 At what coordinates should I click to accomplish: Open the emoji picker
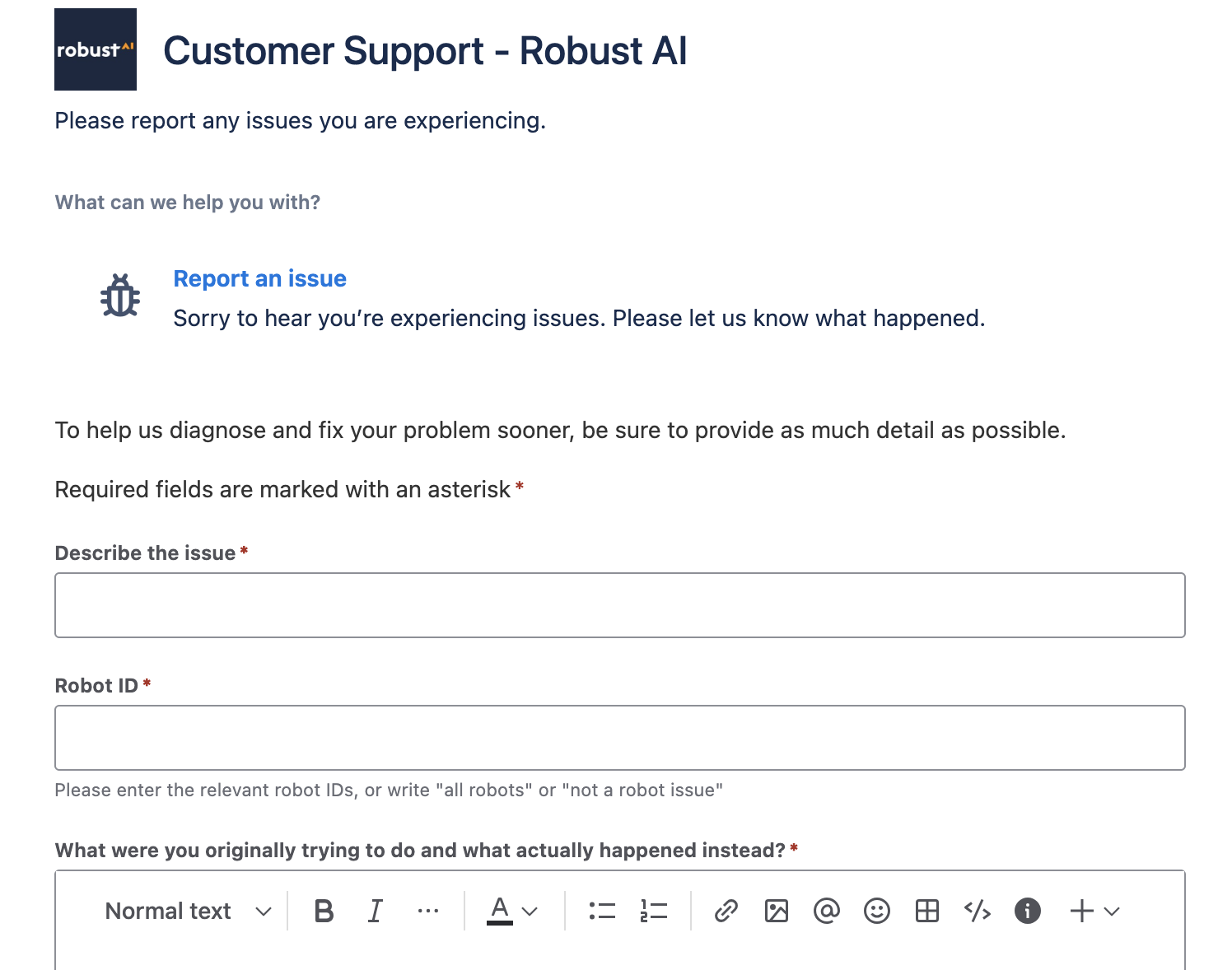point(877,911)
